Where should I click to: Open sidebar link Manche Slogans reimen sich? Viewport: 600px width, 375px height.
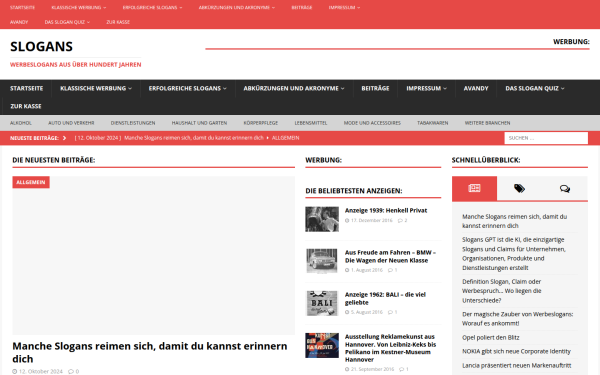[514, 221]
